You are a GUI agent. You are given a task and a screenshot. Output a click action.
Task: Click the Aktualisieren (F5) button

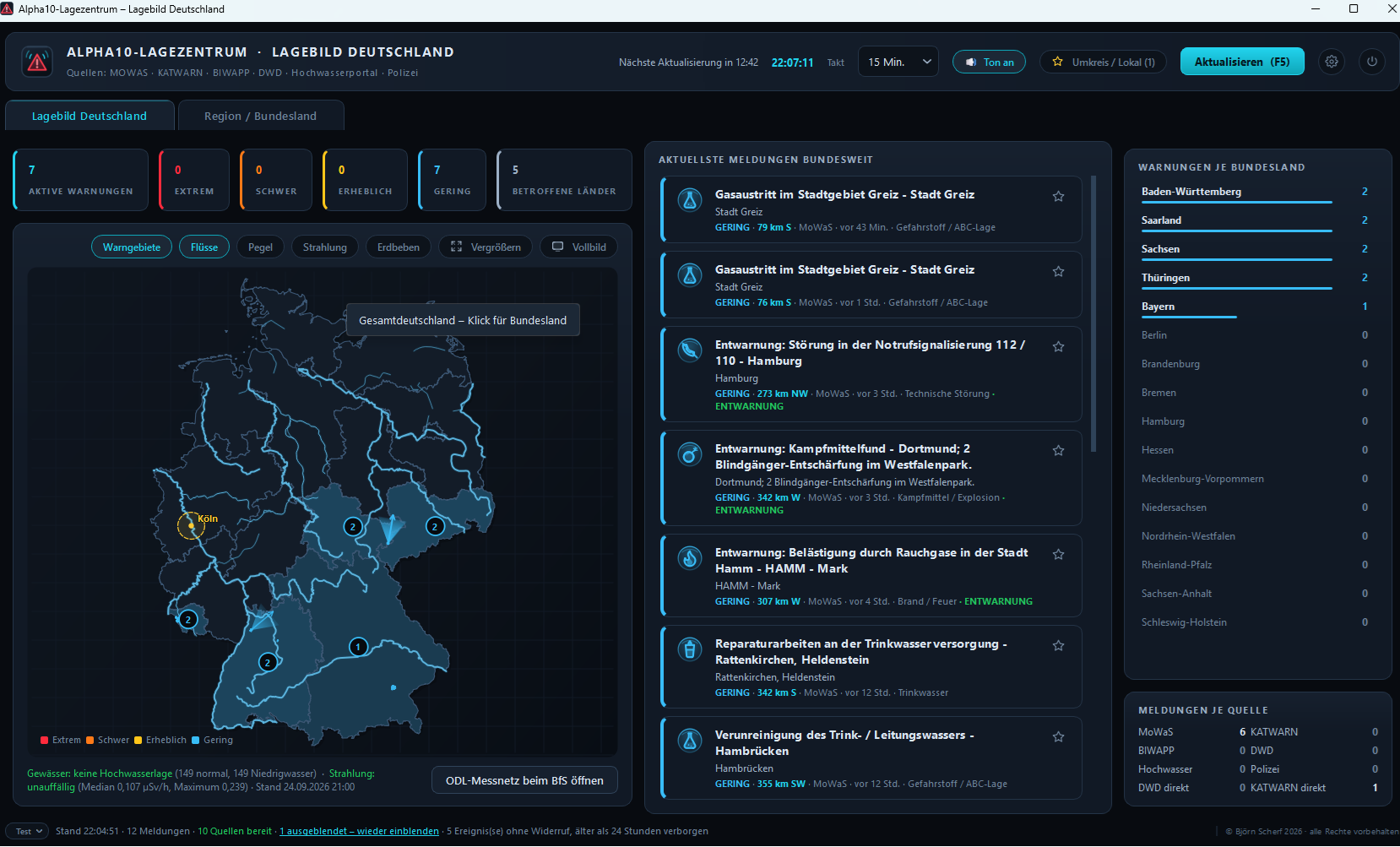point(1242,62)
